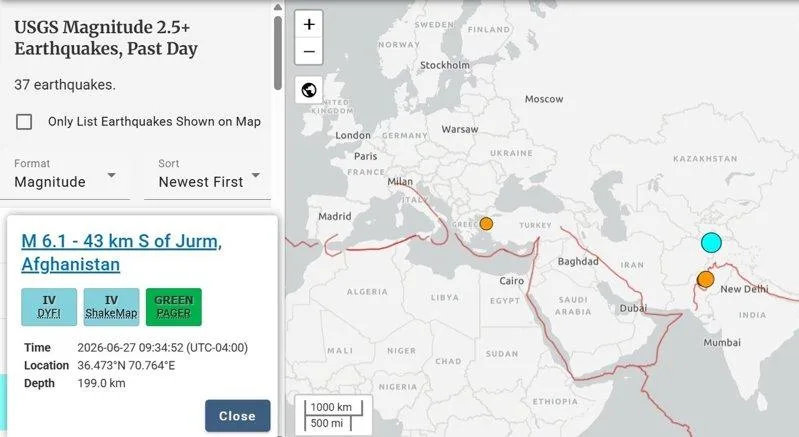Click the scrollbar up arrow
Screen dimensions: 799x437
tap(278, 7)
